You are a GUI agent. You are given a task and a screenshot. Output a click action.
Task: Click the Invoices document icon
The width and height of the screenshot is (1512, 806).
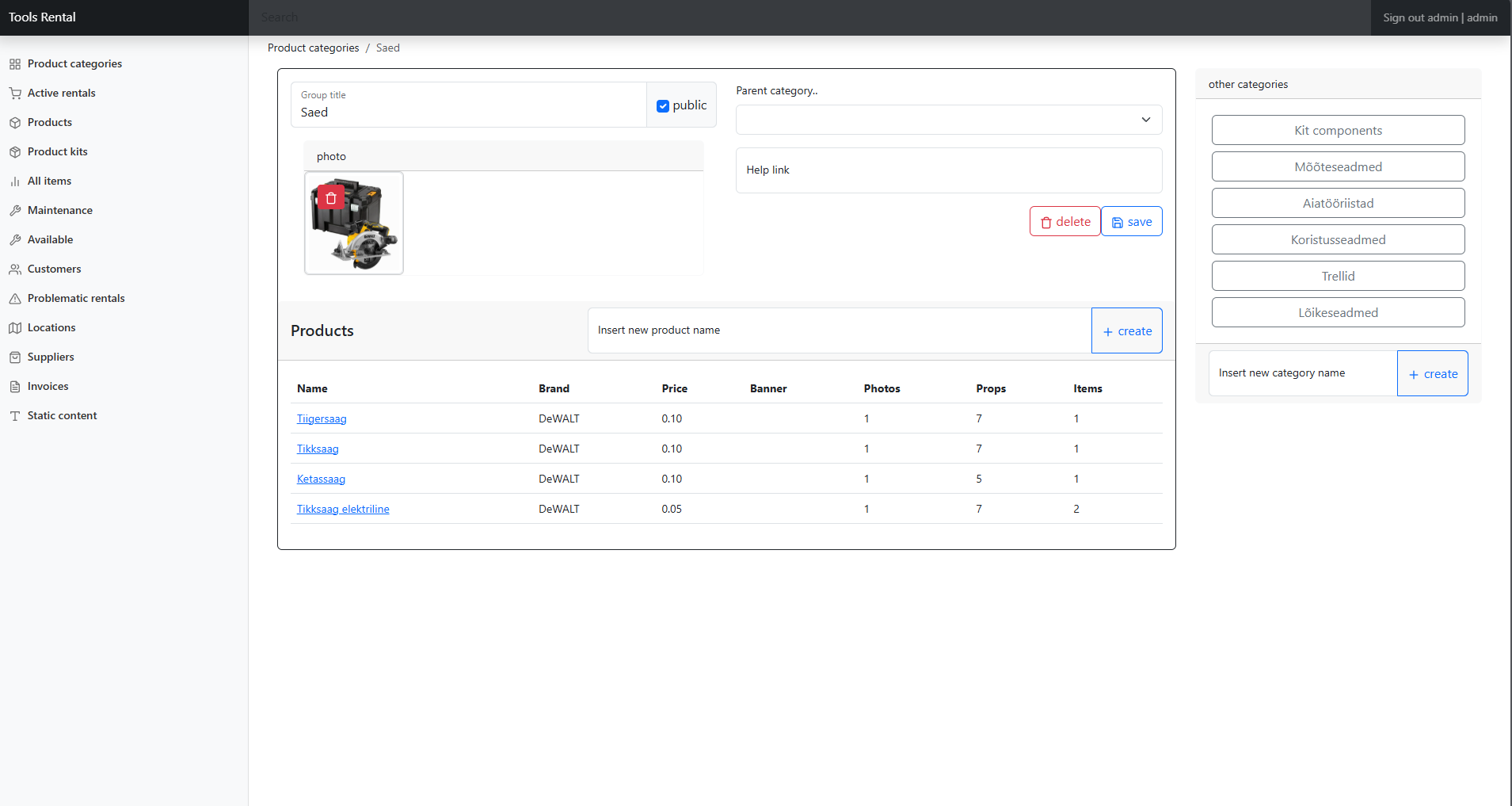click(15, 387)
